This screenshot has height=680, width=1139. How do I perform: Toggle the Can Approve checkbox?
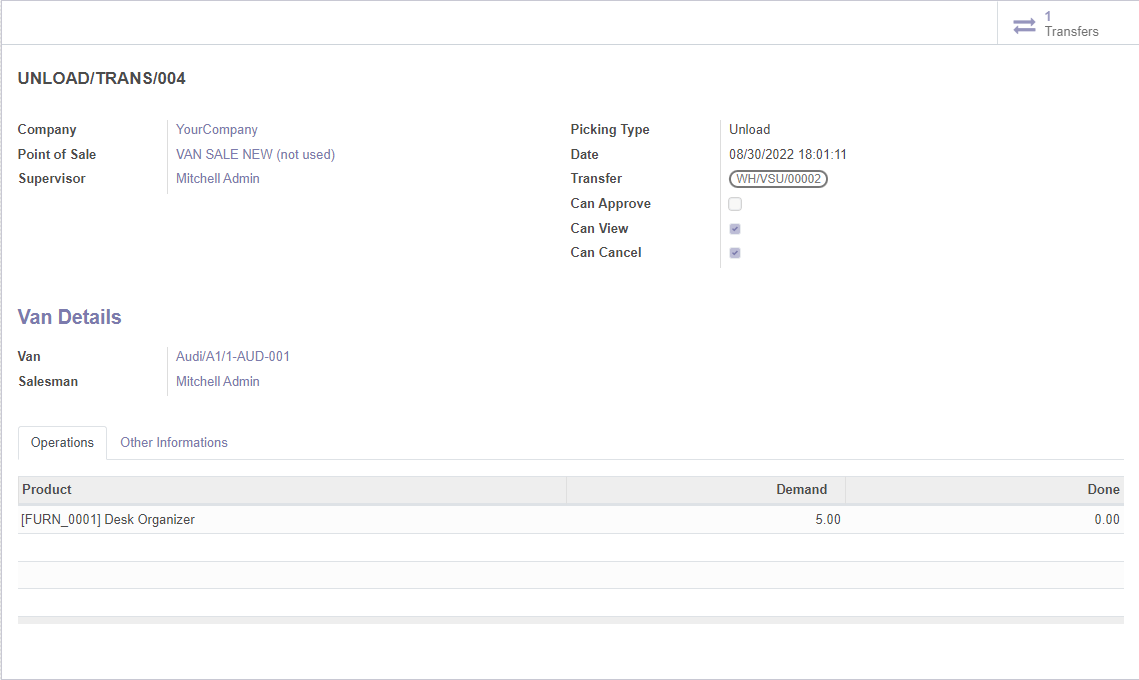coord(735,204)
